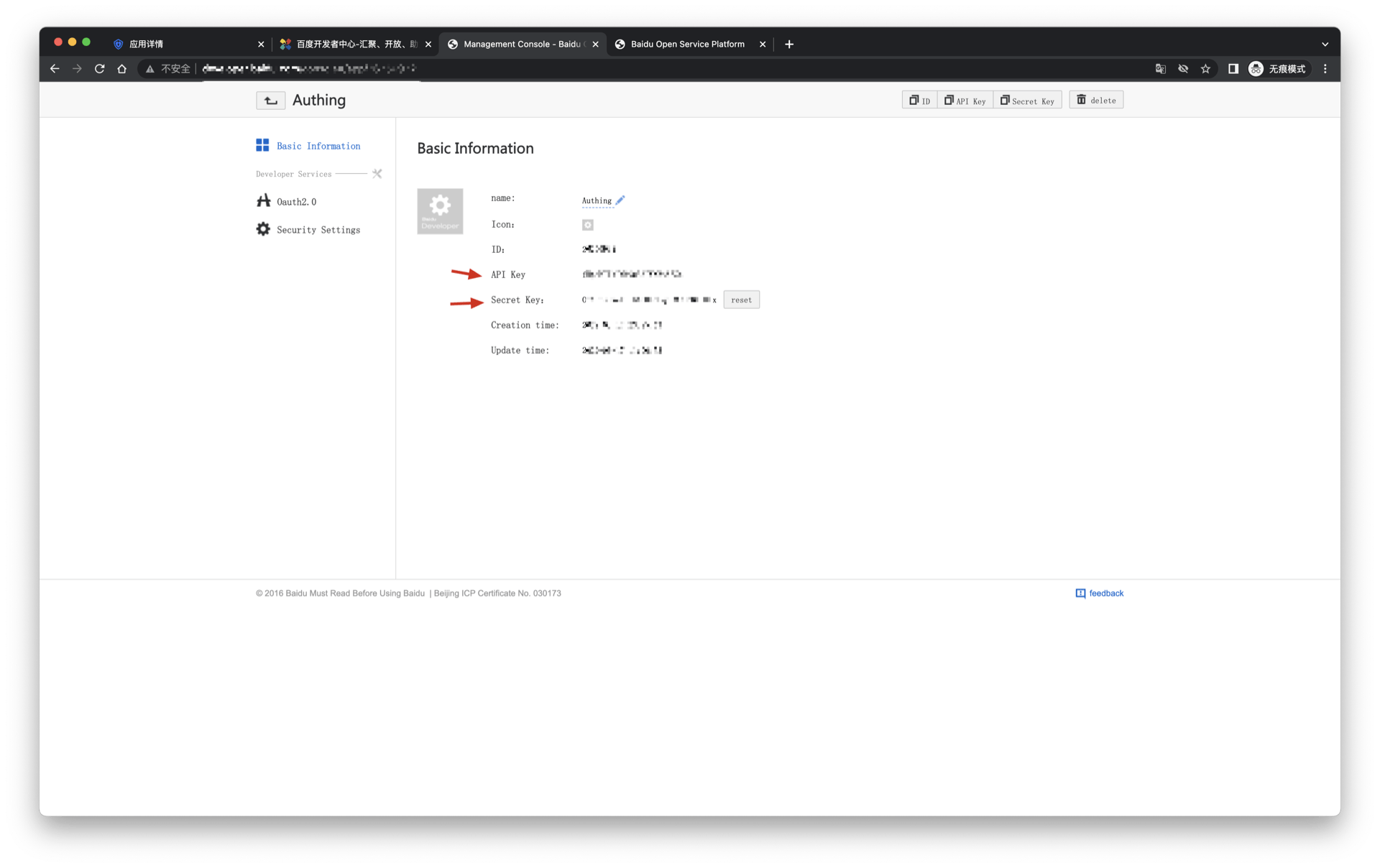Click the Beijing ICP Certificate footer link
The height and width of the screenshot is (868, 1380).
click(496, 593)
